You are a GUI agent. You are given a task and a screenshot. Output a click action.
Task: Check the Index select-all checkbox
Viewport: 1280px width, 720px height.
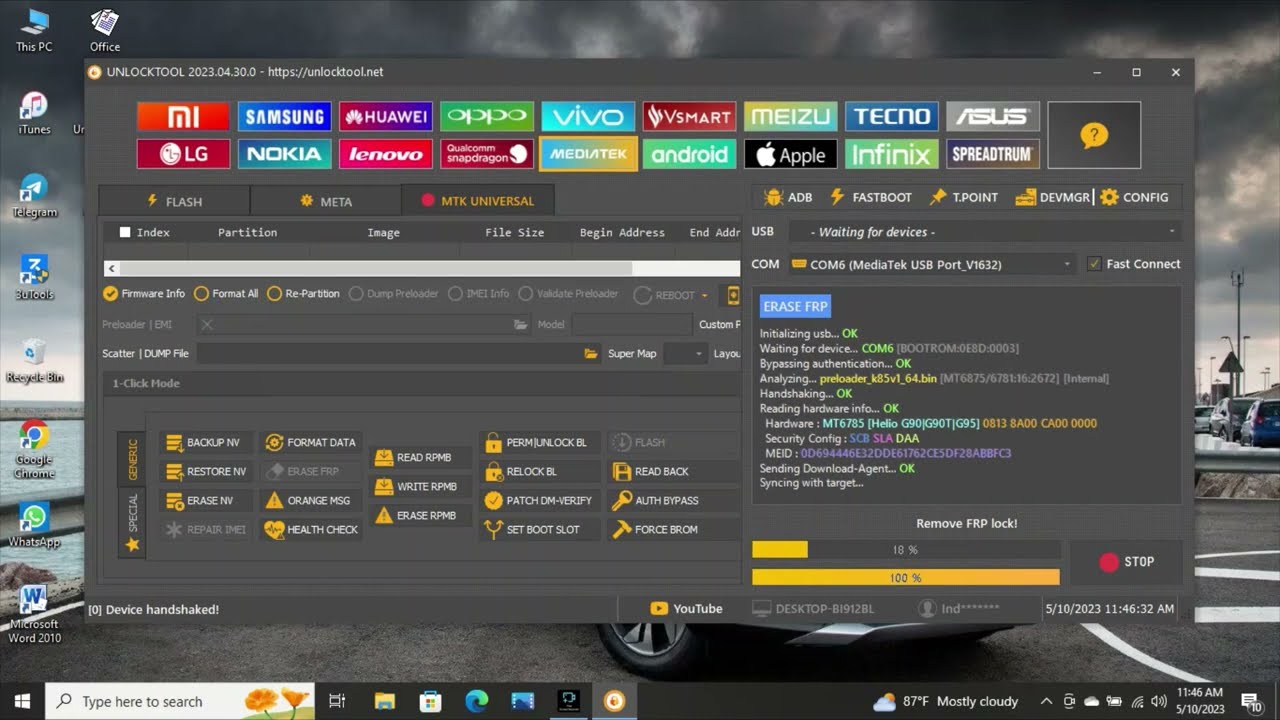125,232
